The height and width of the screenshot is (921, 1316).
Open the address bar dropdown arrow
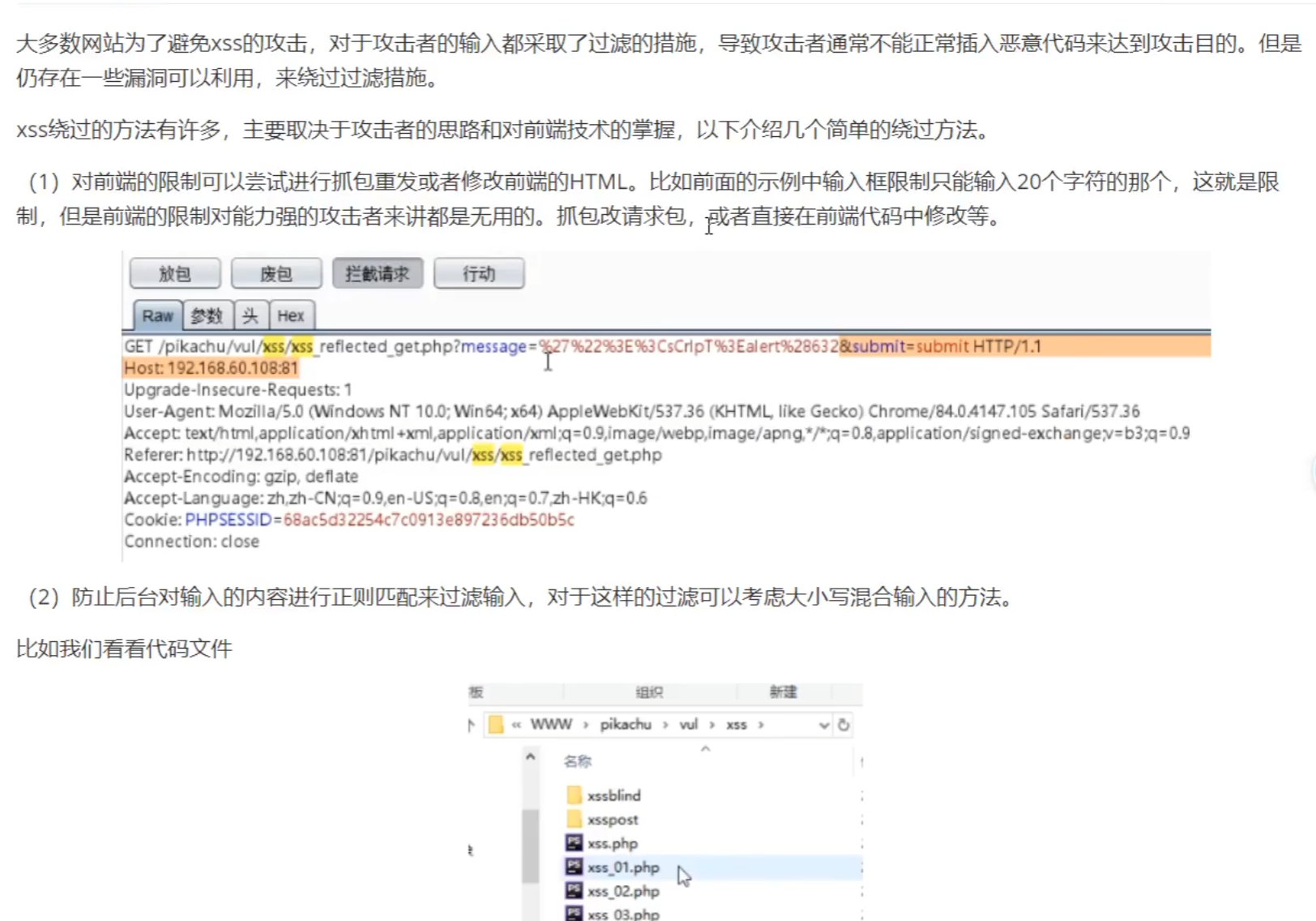(822, 726)
